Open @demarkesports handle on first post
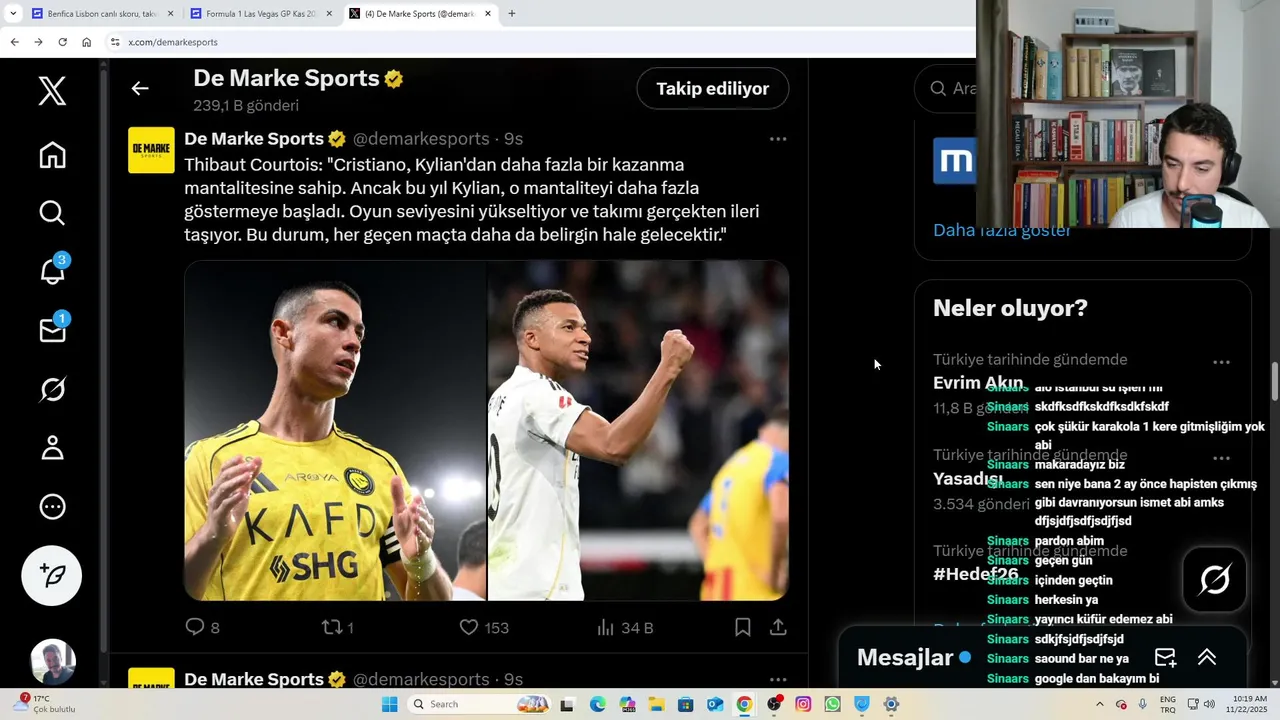Viewport: 1280px width, 720px height. tap(421, 139)
